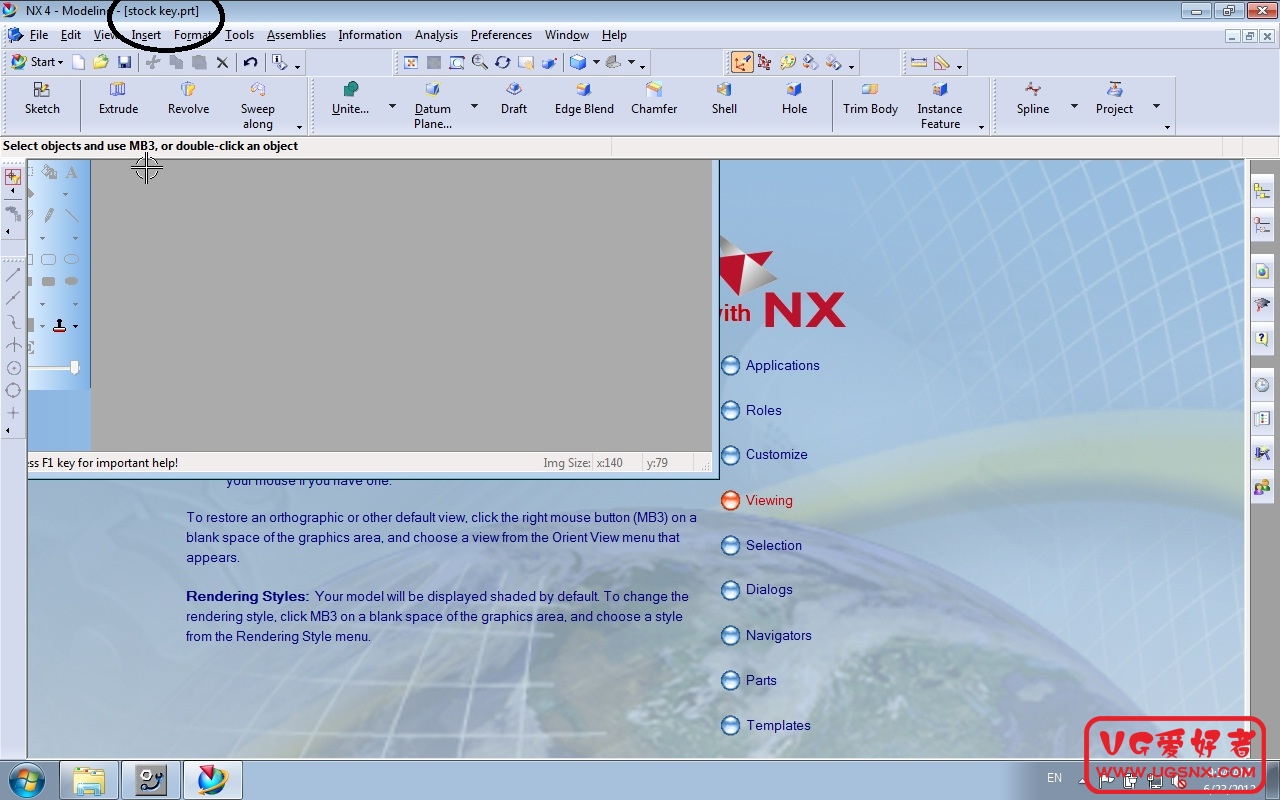The image size is (1280, 800).
Task: Select the stamp tool in the paint panel
Action: (x=60, y=325)
